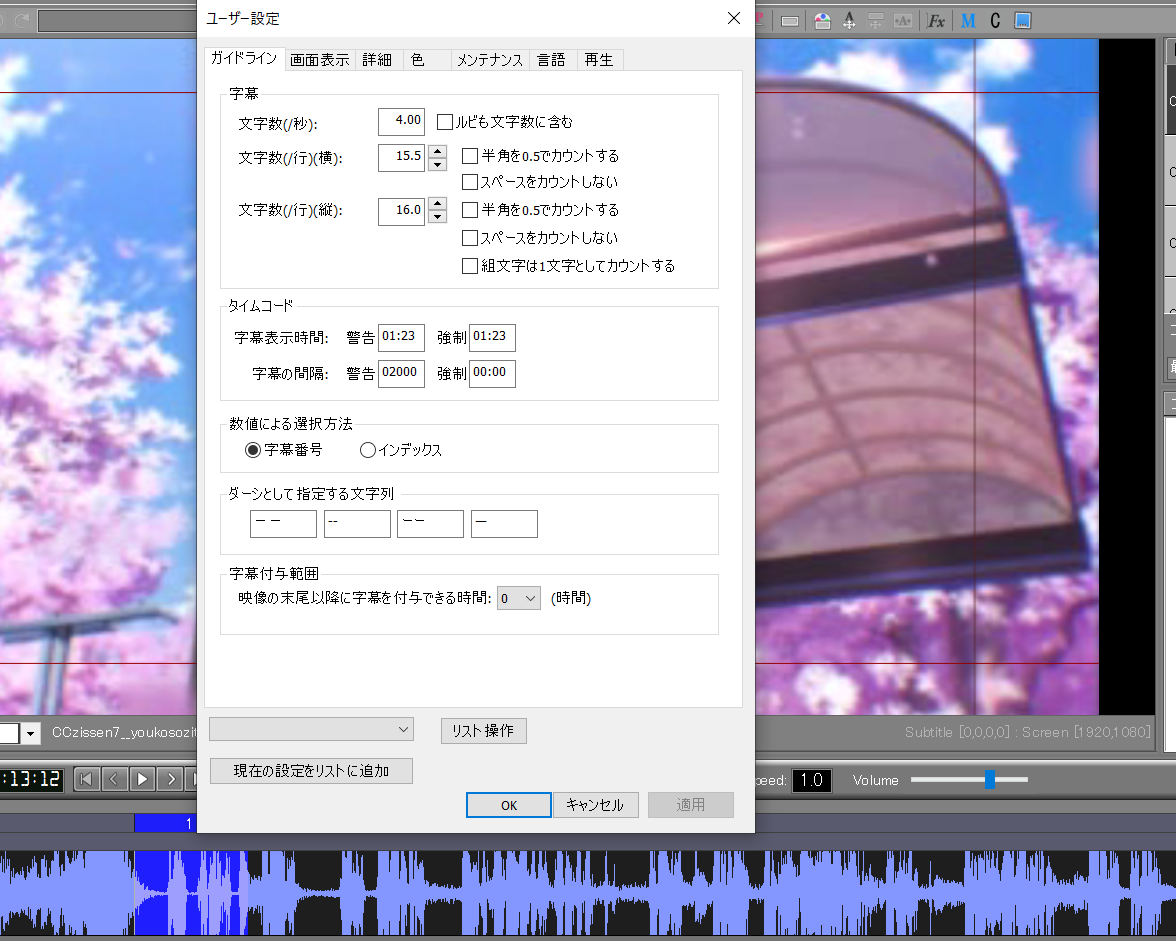Click the Speed value field showing 1.0
The width and height of the screenshot is (1176, 941).
[x=812, y=781]
